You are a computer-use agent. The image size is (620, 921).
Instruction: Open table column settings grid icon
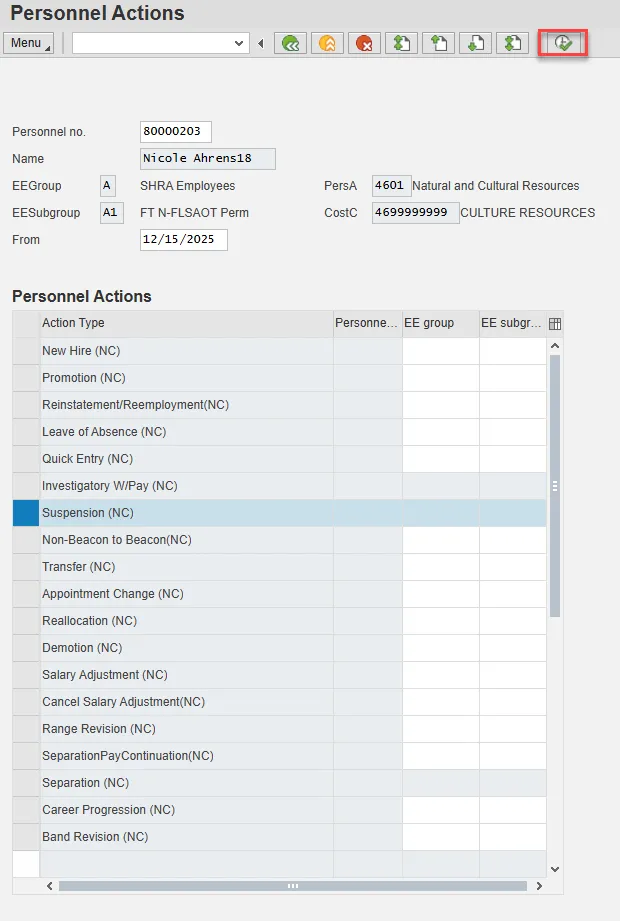[x=555, y=323]
